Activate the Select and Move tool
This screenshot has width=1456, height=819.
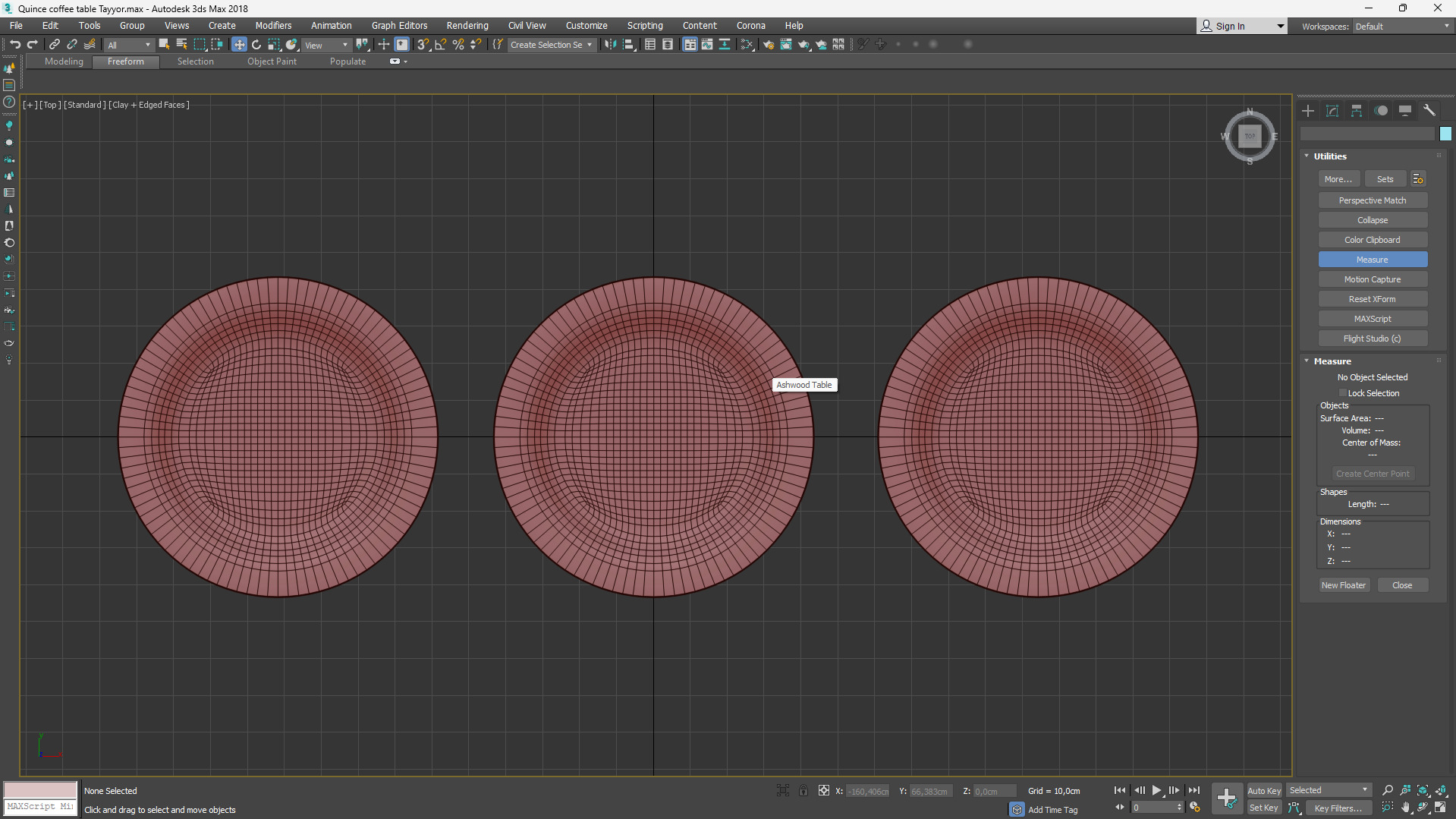point(239,45)
